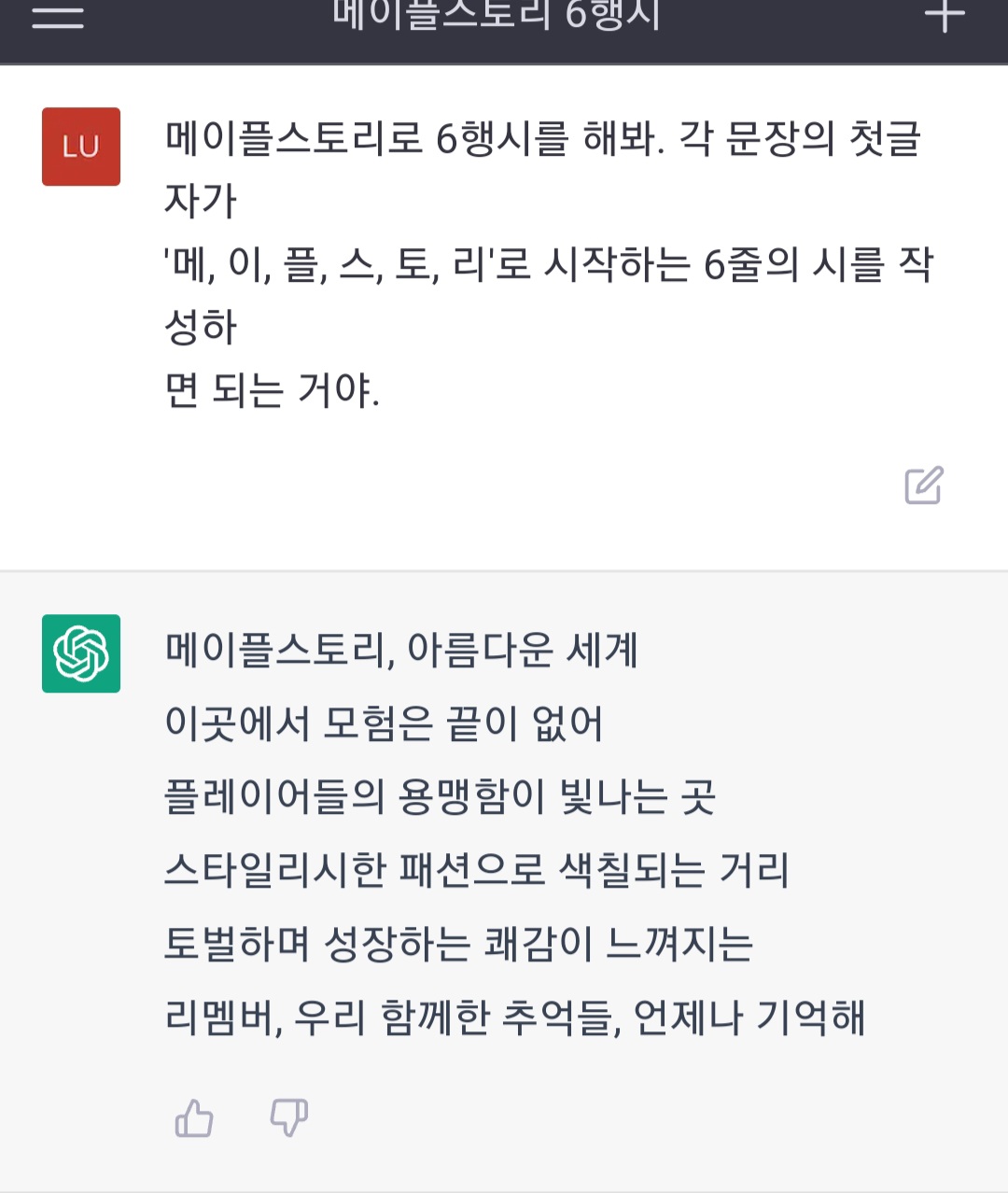The width and height of the screenshot is (1008, 1193).
Task: Click the green ChatGPT logo avatar
Action: coord(81,653)
